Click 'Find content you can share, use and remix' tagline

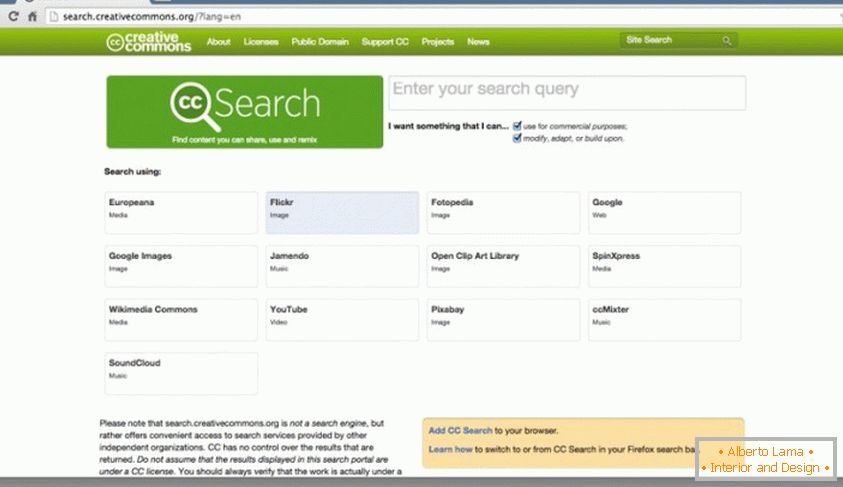pos(245,140)
